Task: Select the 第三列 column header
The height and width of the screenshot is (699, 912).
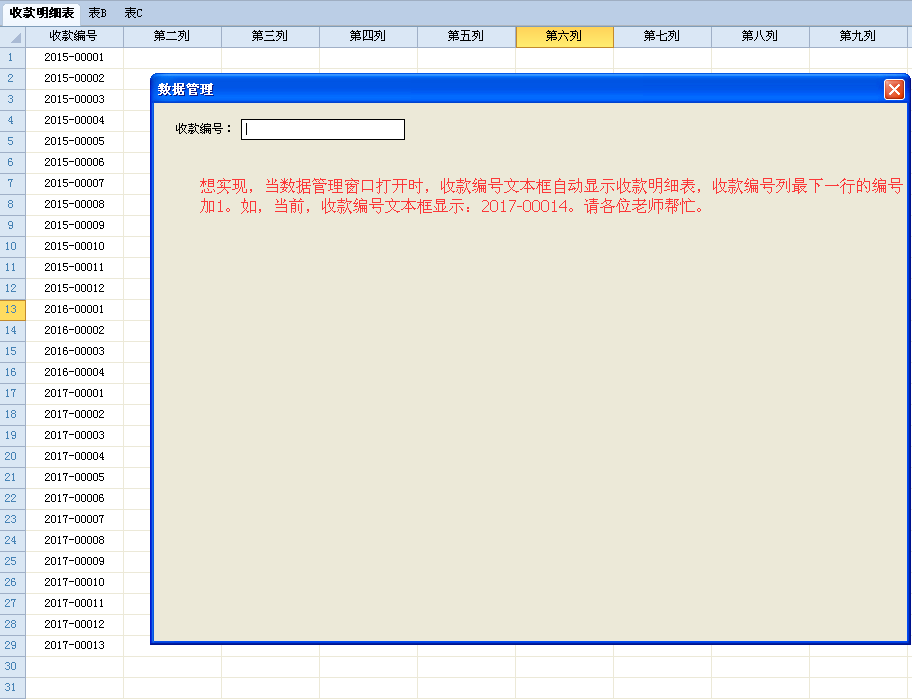Action: click(270, 36)
